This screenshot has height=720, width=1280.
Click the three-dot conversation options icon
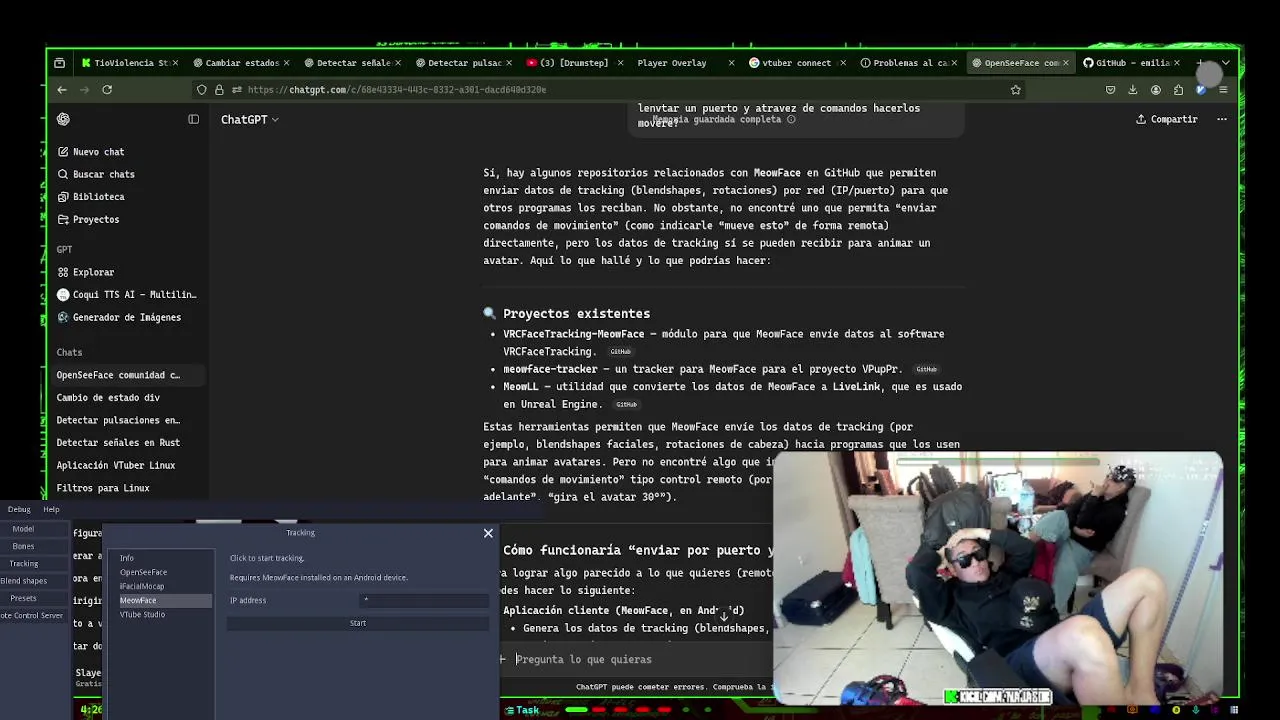point(1222,119)
